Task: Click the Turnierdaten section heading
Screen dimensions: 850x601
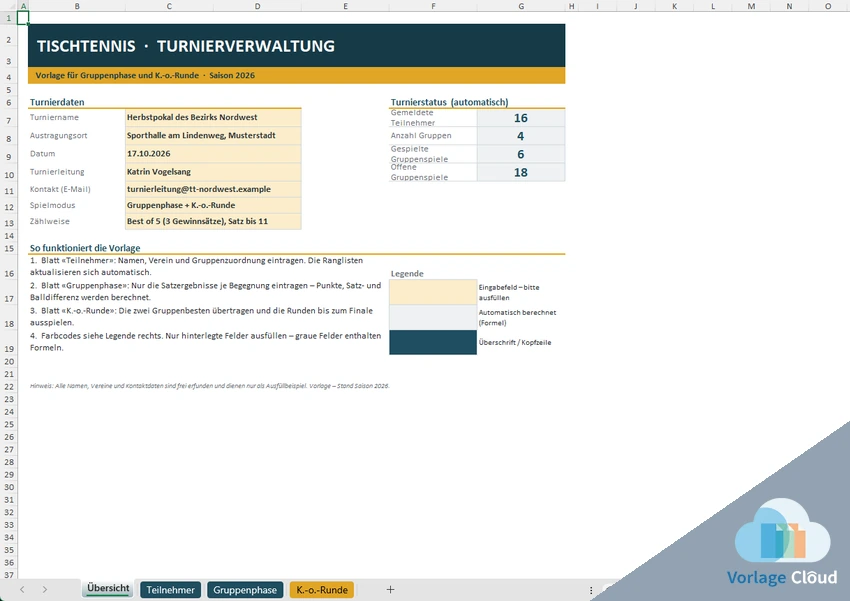Action: coord(57,102)
